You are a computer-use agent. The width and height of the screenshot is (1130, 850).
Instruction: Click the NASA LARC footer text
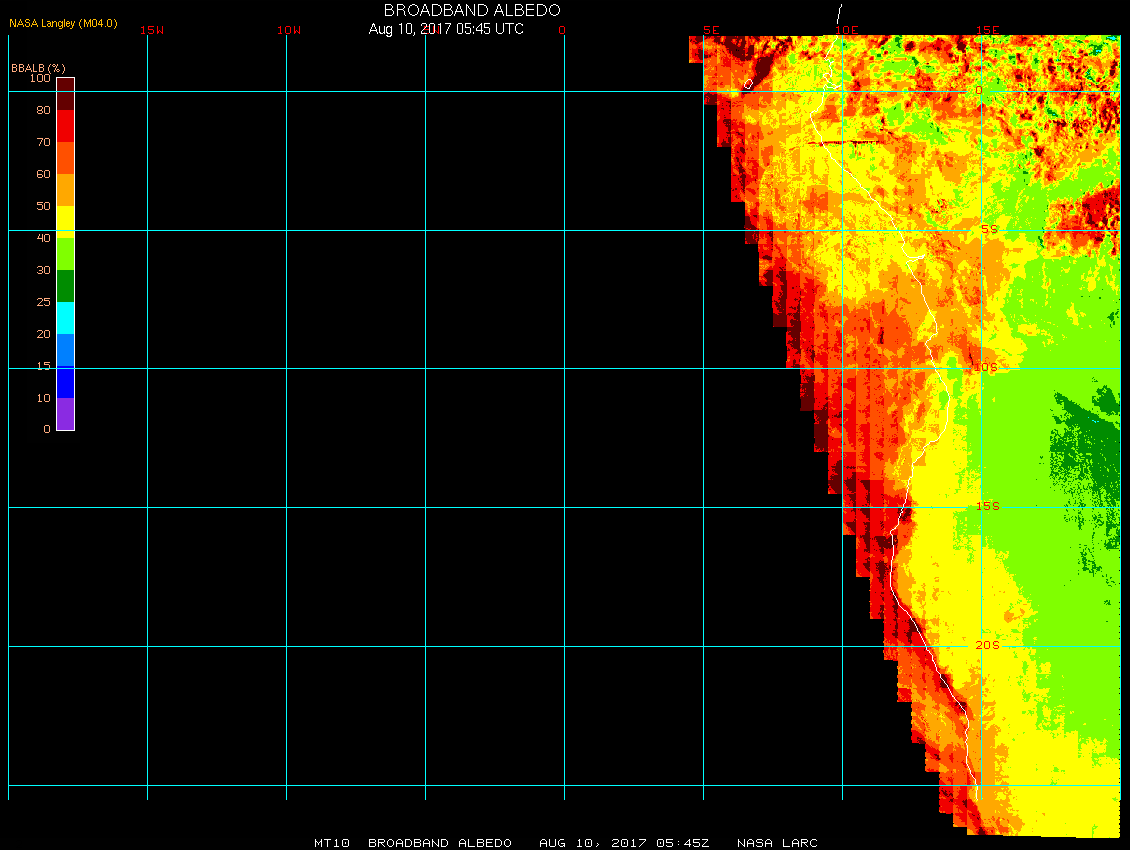[777, 843]
